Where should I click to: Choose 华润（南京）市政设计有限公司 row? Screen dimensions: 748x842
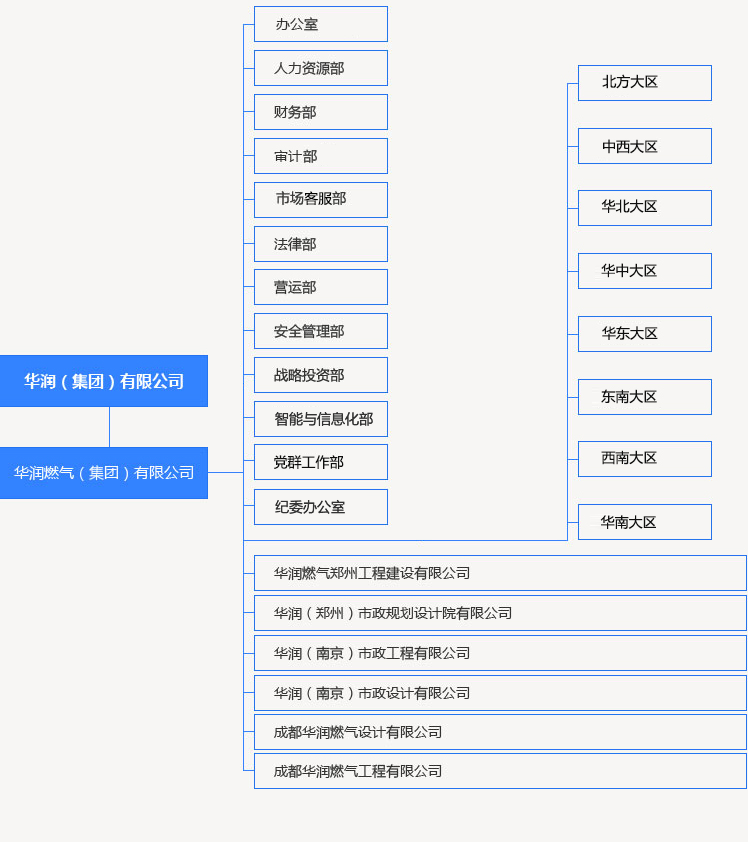coord(500,693)
